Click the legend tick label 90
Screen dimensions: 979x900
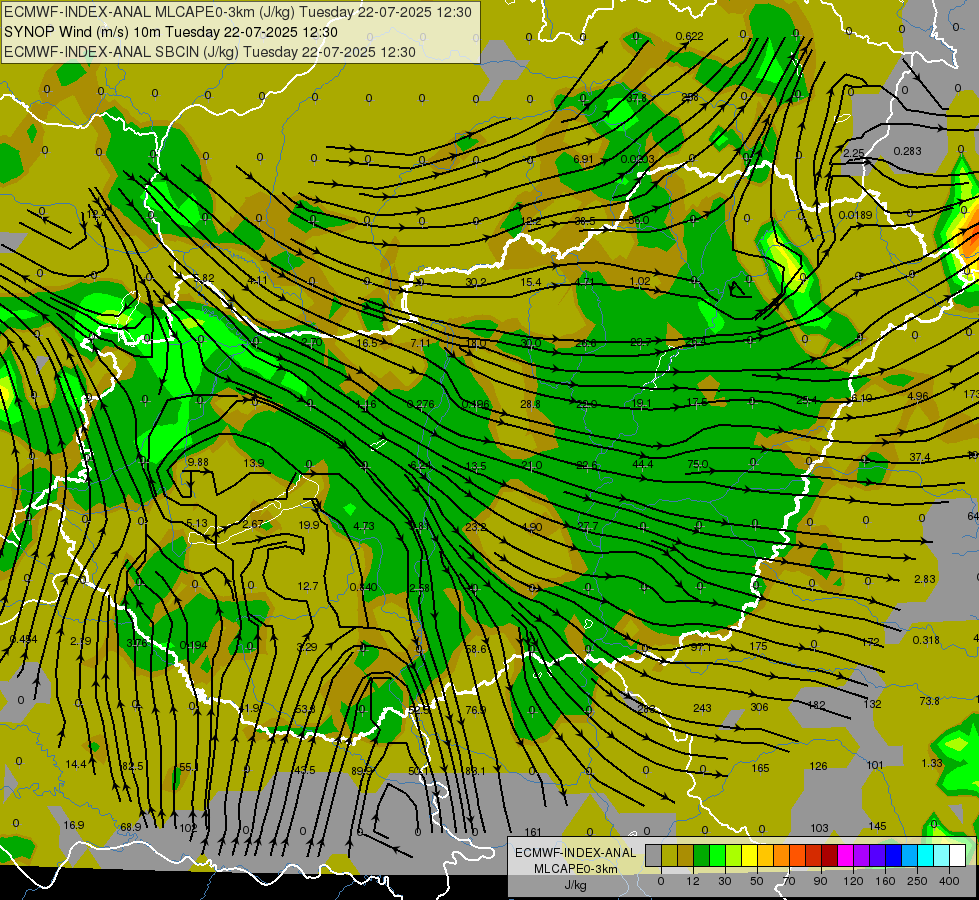pos(820,881)
